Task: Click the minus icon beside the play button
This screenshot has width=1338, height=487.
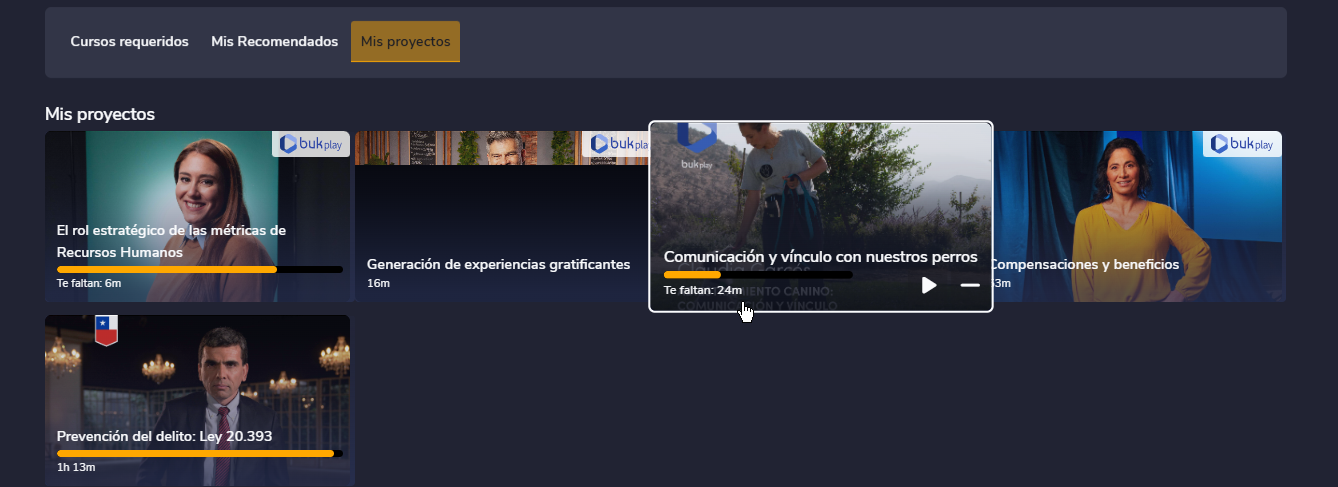Action: pyautogui.click(x=969, y=286)
